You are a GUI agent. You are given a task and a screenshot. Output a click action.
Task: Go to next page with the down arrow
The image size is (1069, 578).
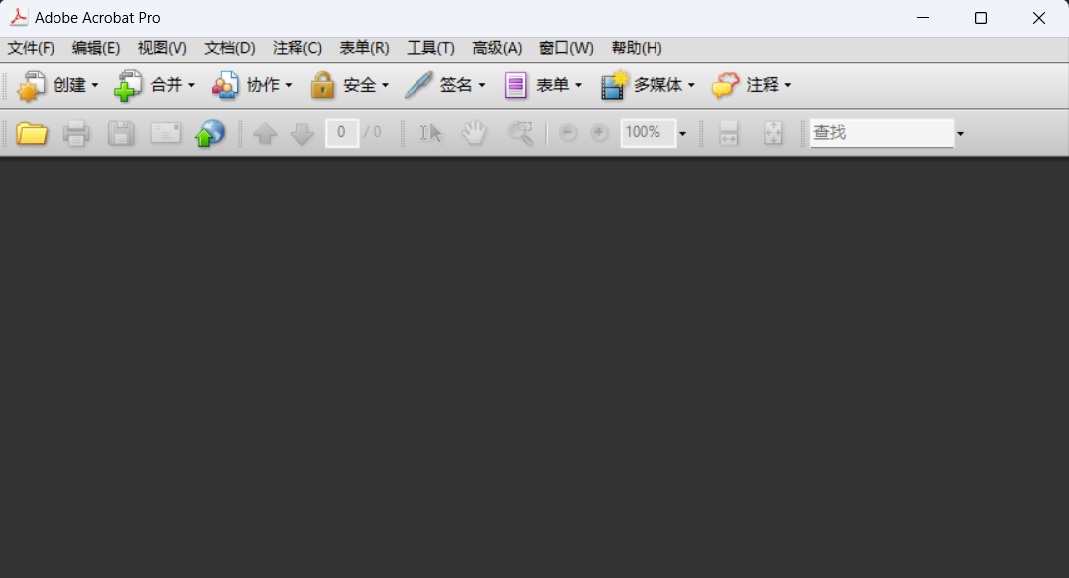pyautogui.click(x=301, y=132)
